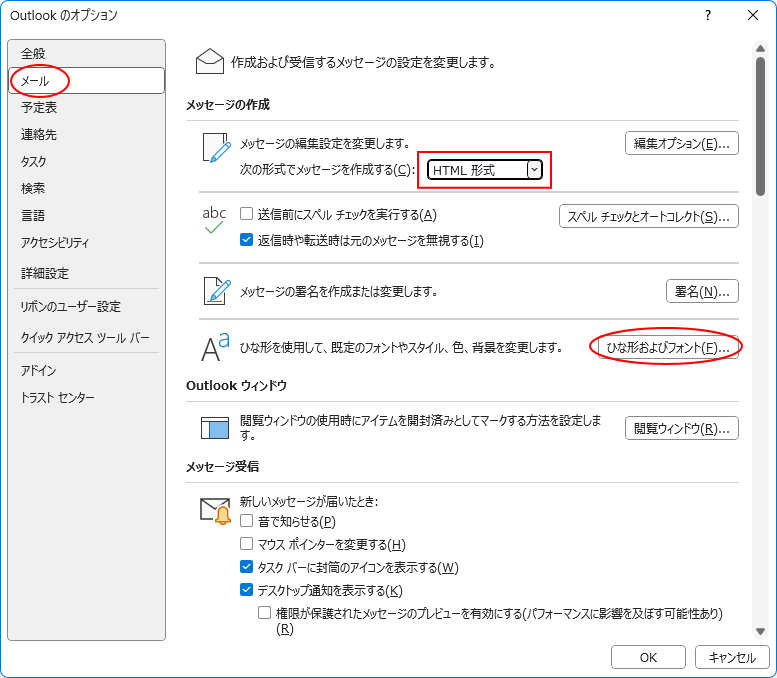Select 全般 in the options sidebar

coord(87,53)
